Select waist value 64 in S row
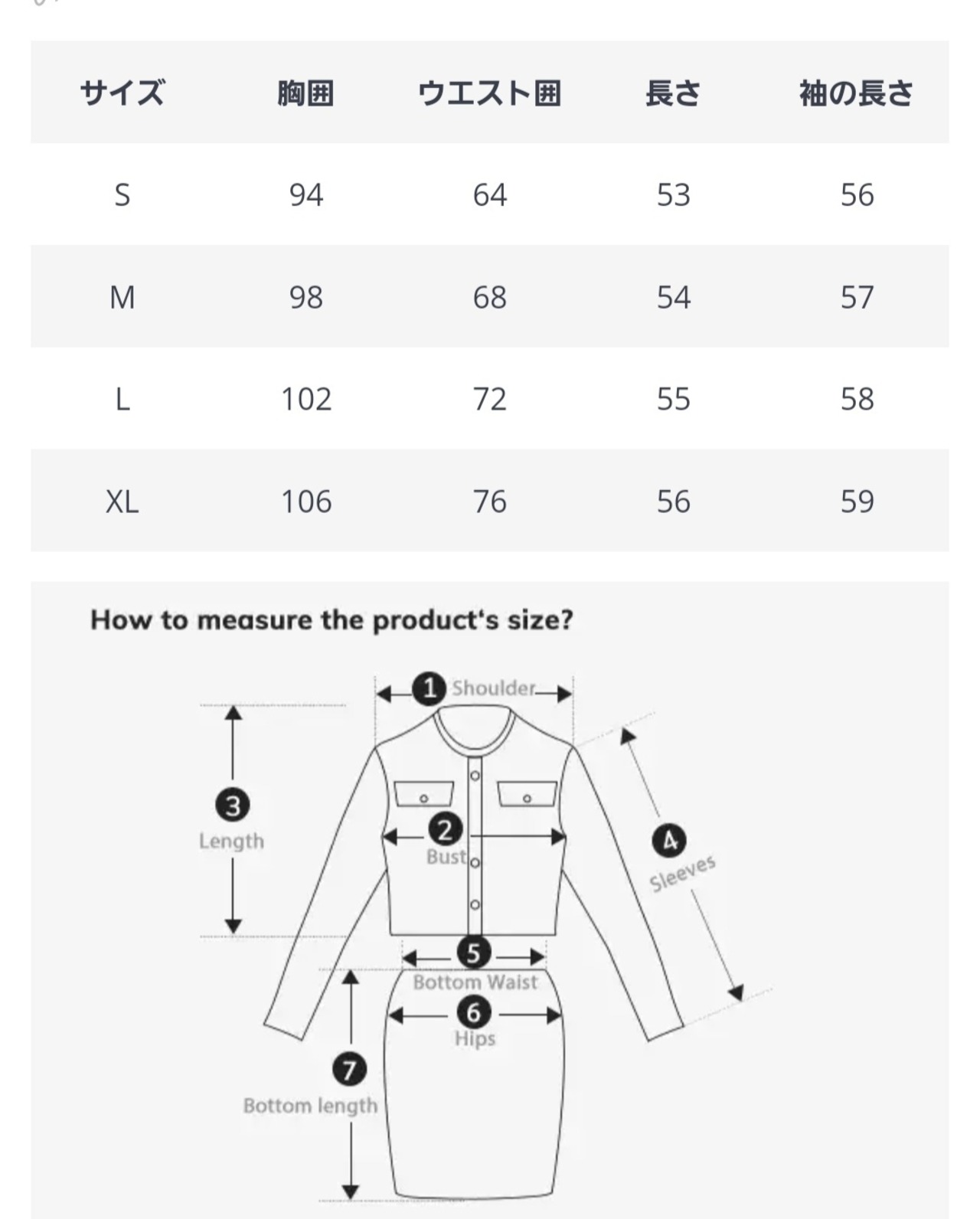This screenshot has width=980, height=1219. coord(489,195)
